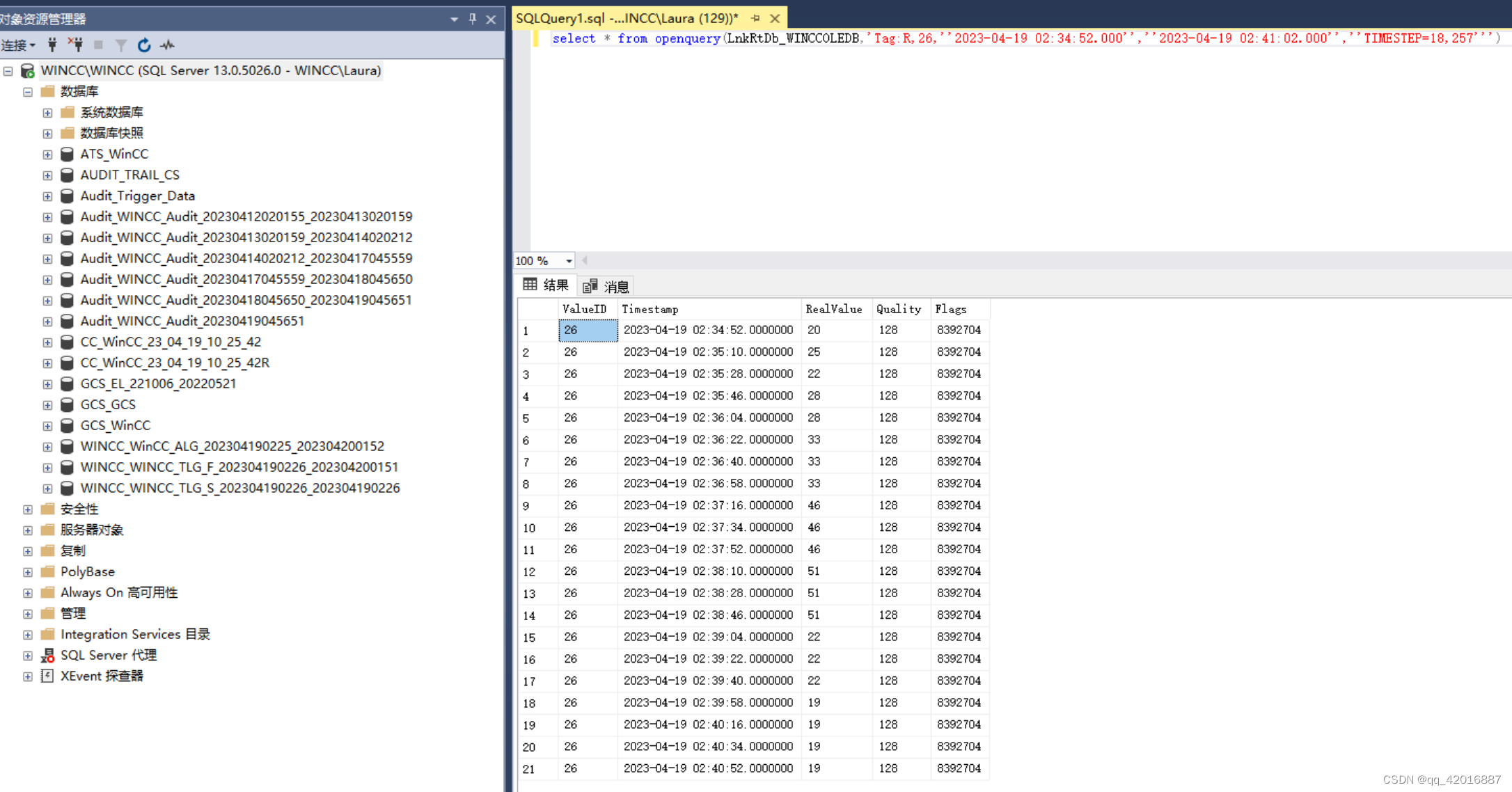Click the filter funnel icon in Object Explorer toolbar
The height and width of the screenshot is (792, 1512).
[x=121, y=45]
